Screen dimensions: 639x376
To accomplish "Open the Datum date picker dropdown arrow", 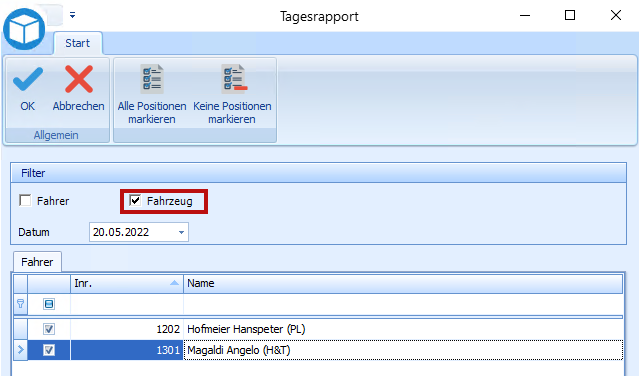I will (181, 232).
